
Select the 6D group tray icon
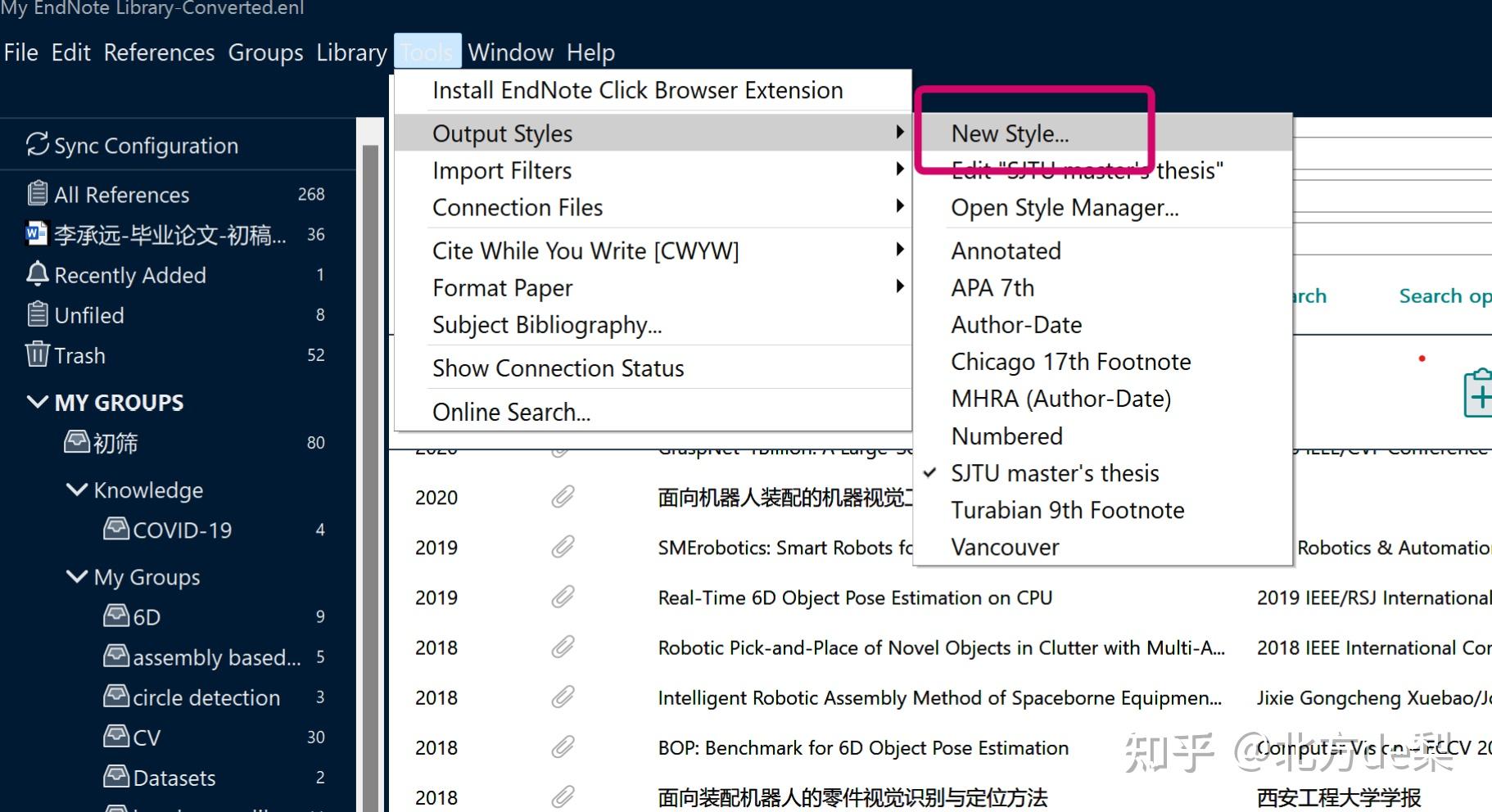point(116,615)
